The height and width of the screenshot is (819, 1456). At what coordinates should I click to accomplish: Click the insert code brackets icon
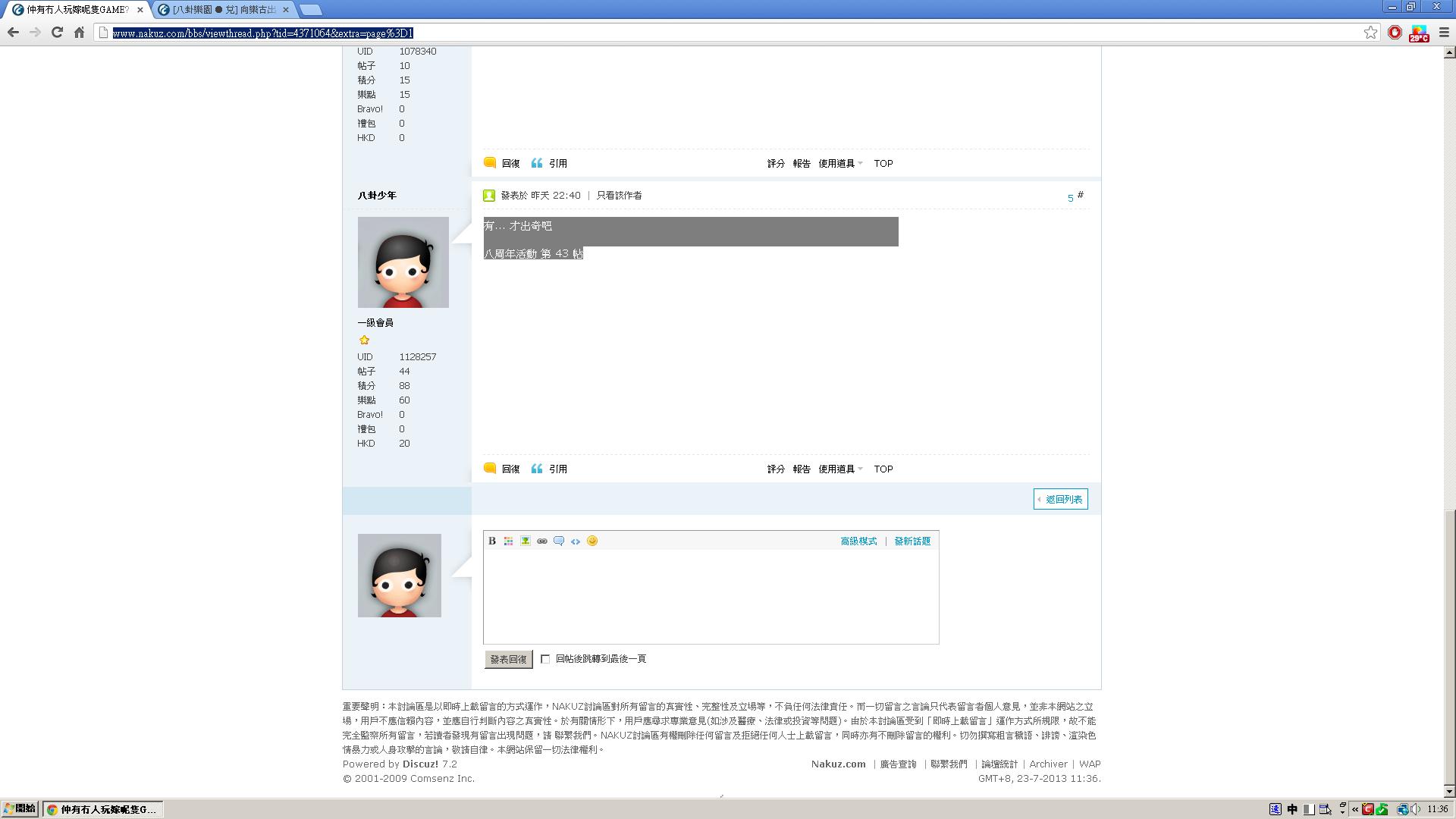click(x=576, y=541)
